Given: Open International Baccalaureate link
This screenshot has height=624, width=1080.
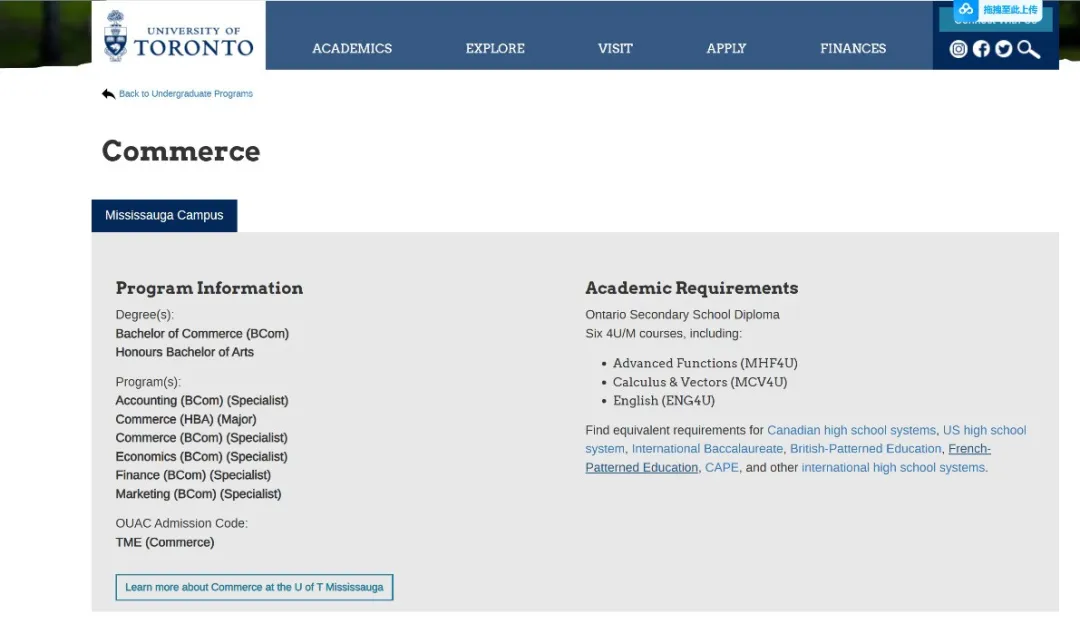Looking at the screenshot, I should coord(707,449).
